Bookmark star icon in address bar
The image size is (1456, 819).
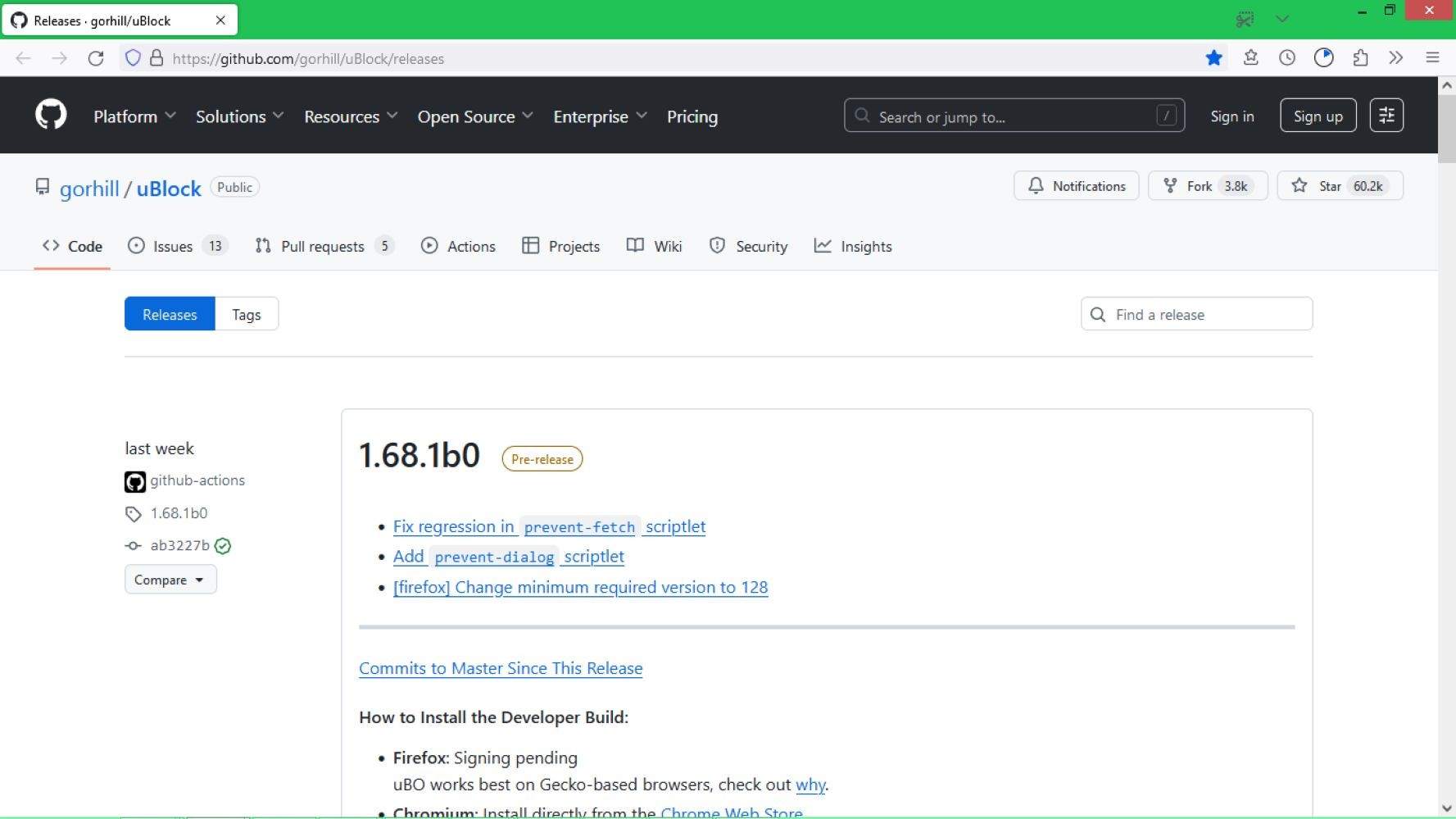(1213, 58)
